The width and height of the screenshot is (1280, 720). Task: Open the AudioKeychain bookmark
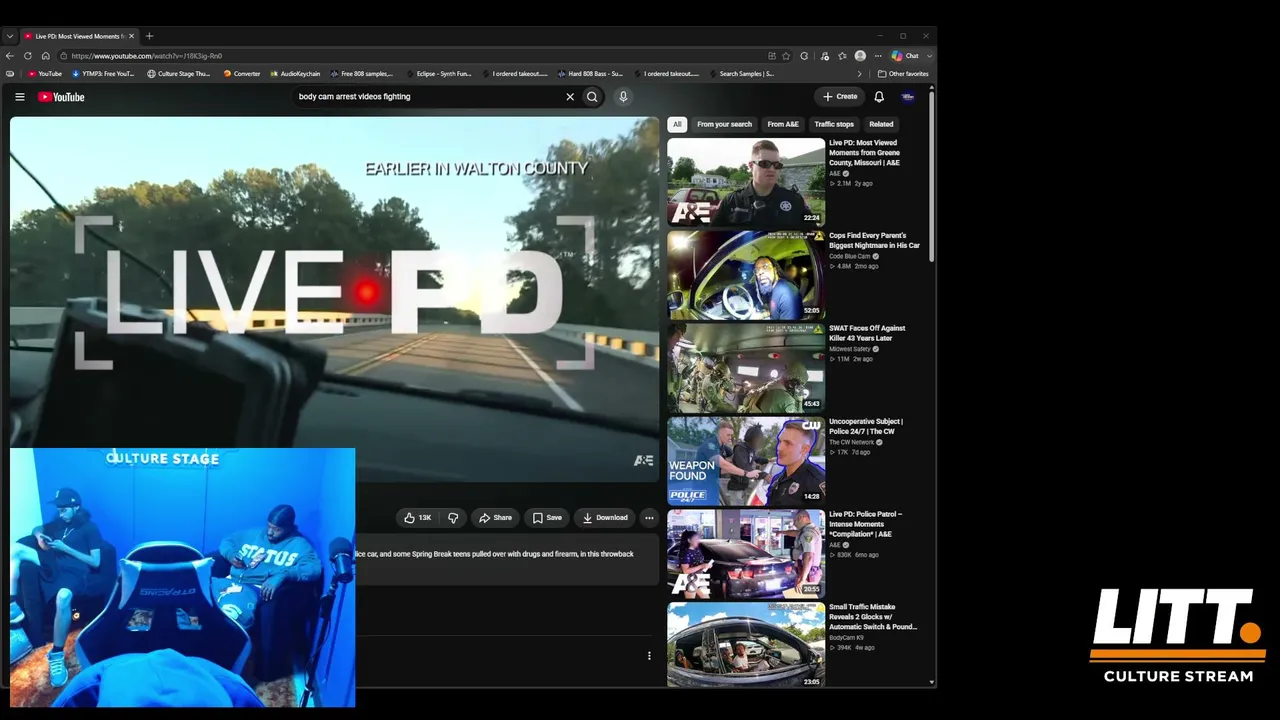pyautogui.click(x=295, y=74)
